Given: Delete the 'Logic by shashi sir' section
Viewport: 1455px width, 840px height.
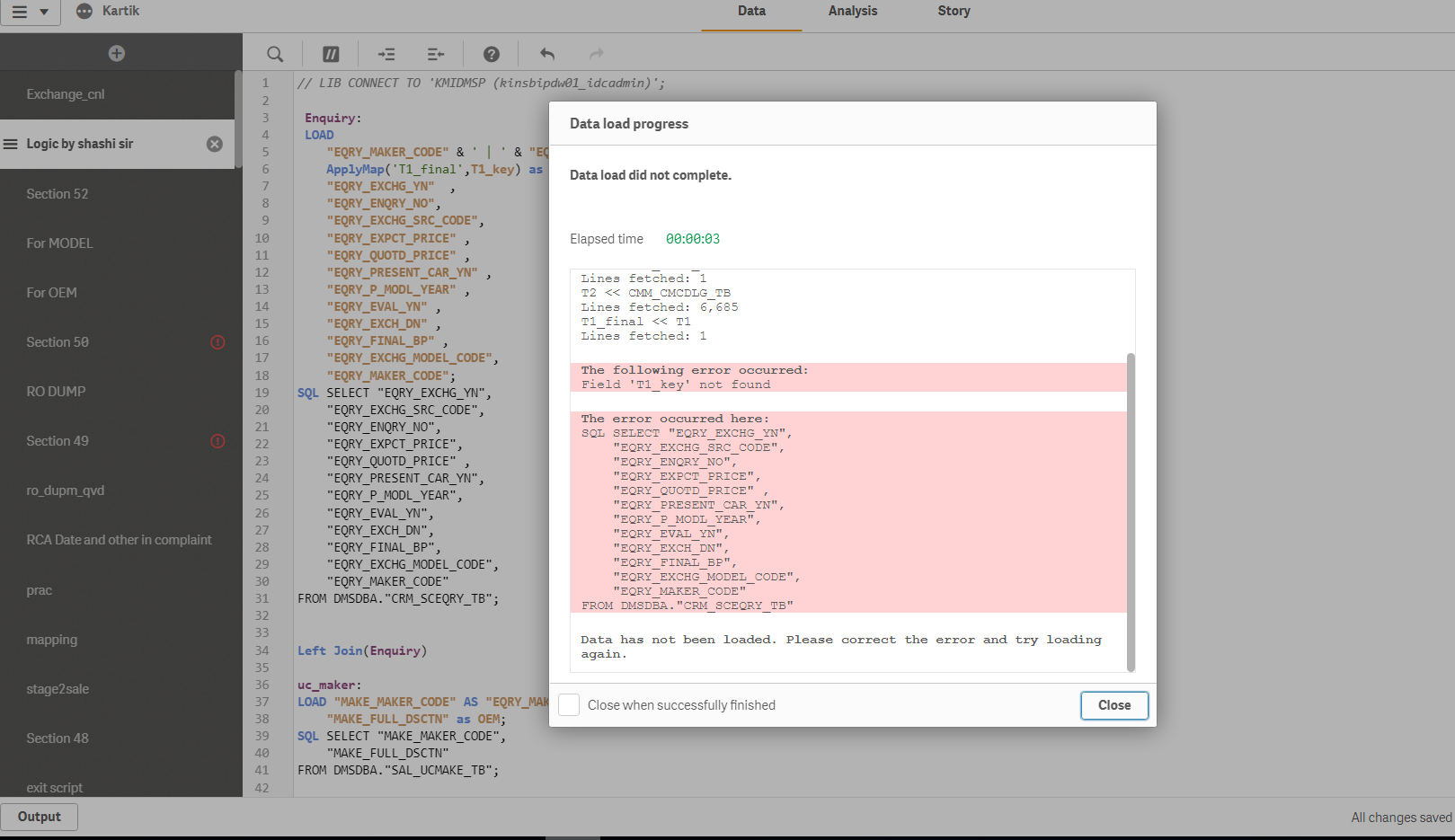Looking at the screenshot, I should click(215, 144).
